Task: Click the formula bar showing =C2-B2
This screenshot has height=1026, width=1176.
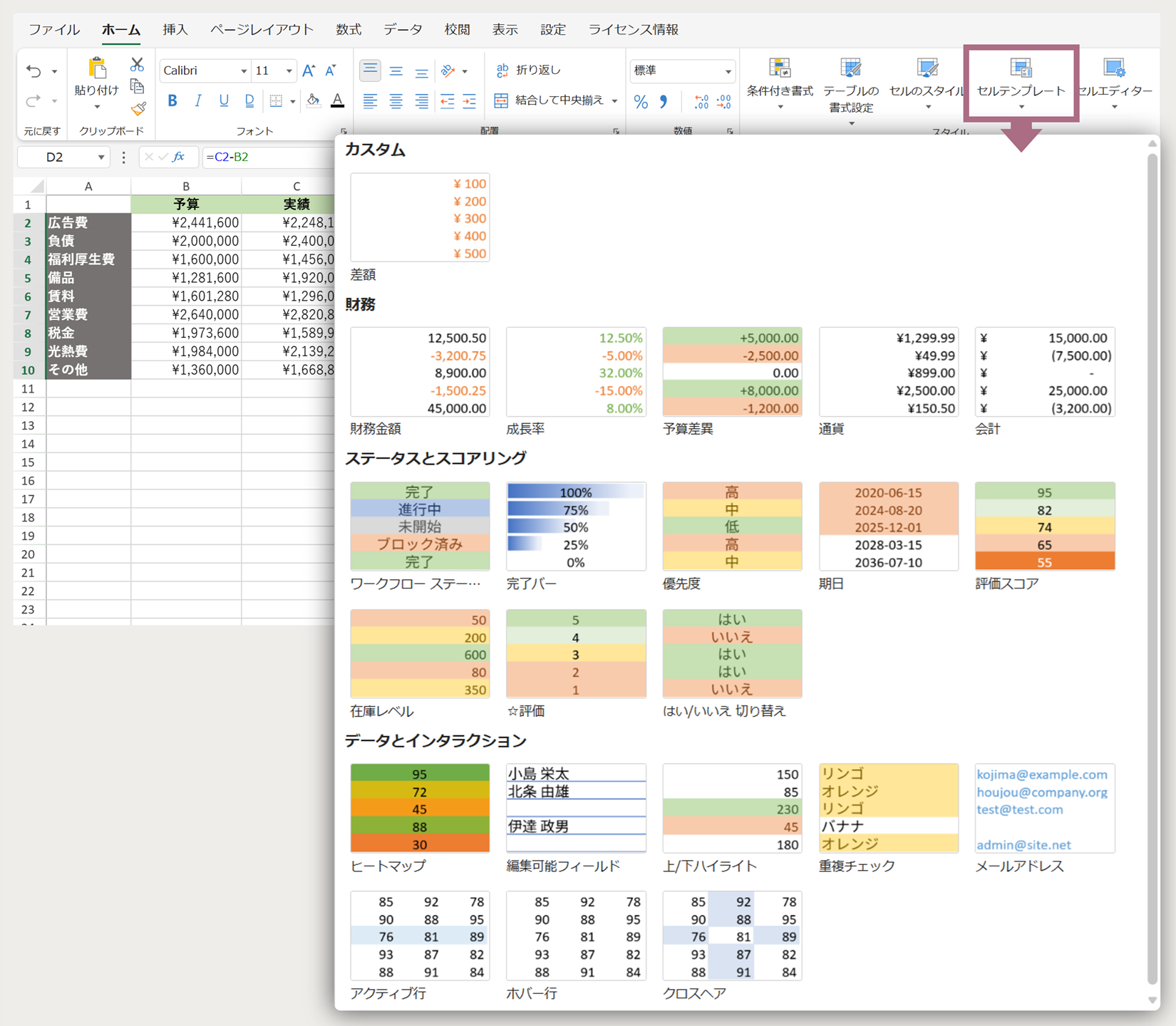Action: 268,157
